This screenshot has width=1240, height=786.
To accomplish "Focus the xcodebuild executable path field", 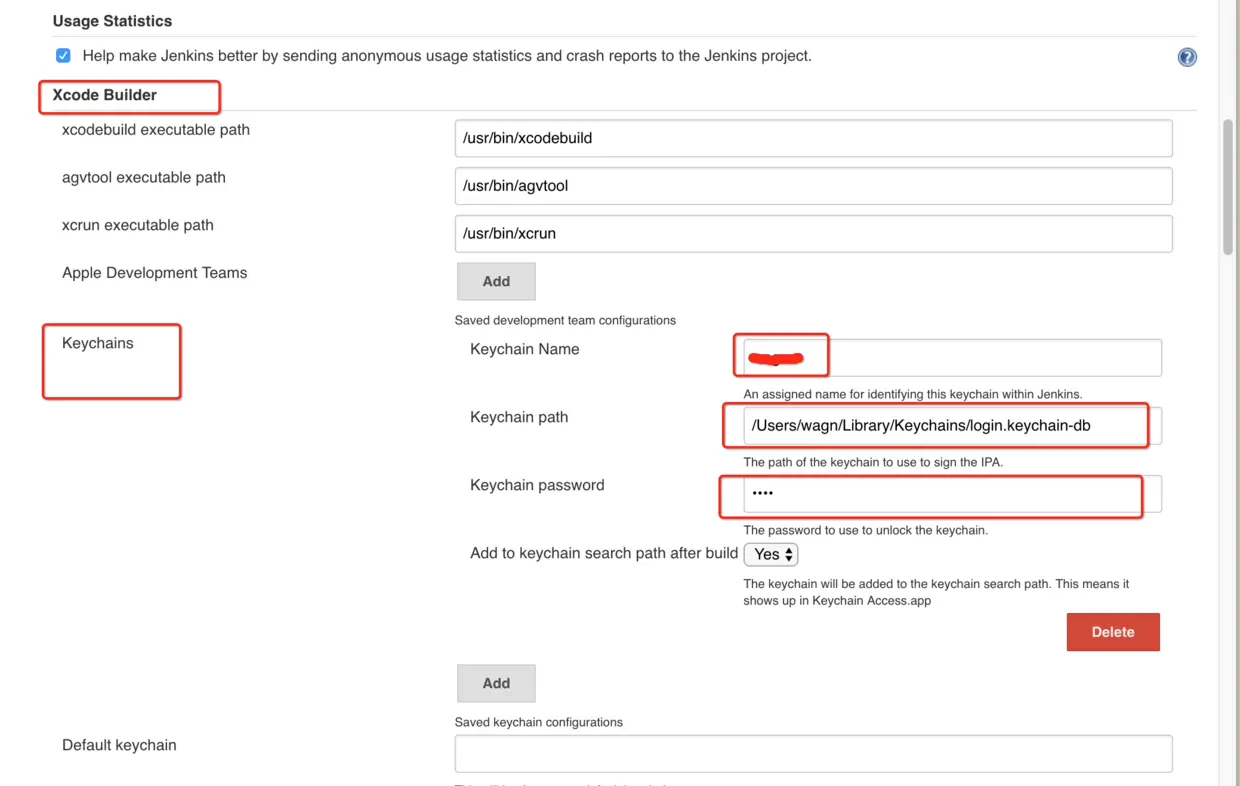I will pyautogui.click(x=813, y=138).
